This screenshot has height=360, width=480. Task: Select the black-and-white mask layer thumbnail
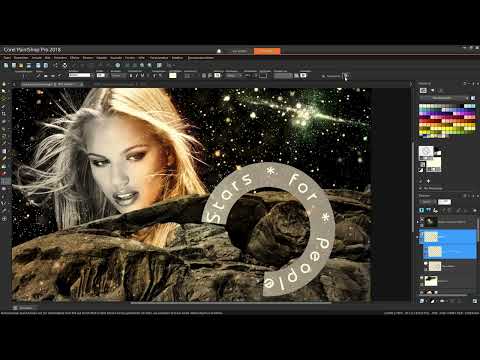432,281
